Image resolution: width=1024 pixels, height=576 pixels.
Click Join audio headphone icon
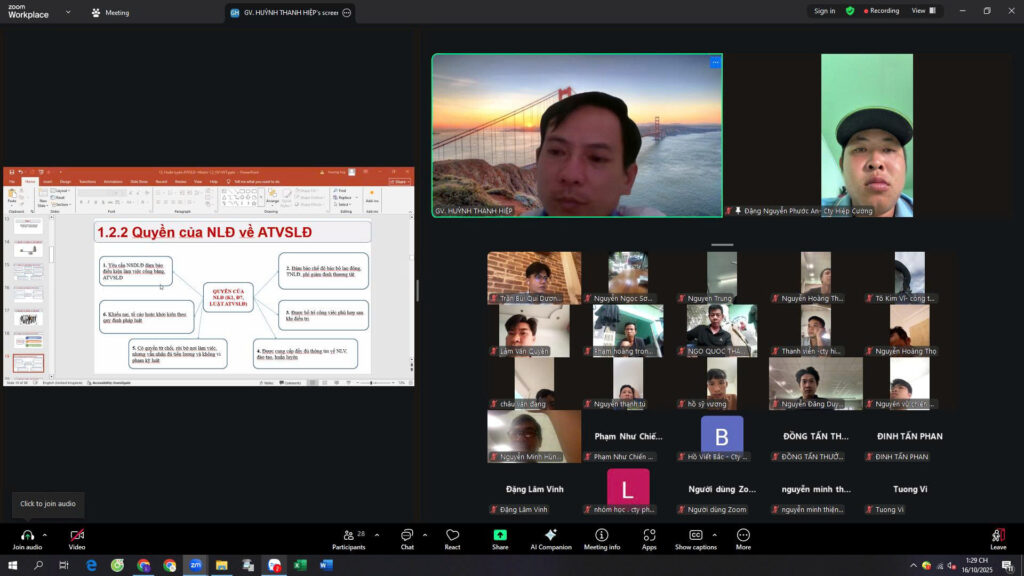pyautogui.click(x=27, y=535)
